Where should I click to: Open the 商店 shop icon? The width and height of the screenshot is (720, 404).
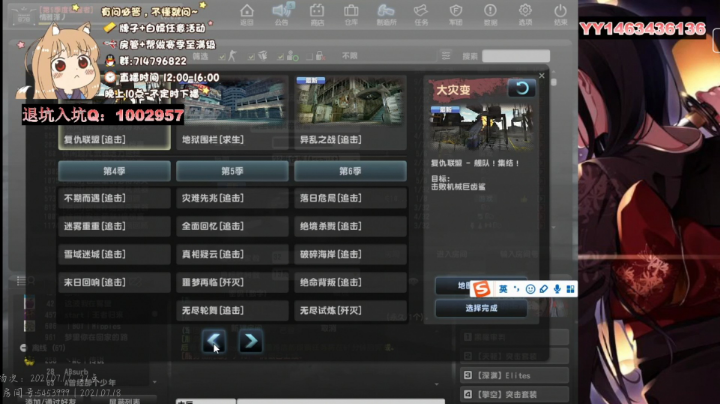tap(317, 14)
